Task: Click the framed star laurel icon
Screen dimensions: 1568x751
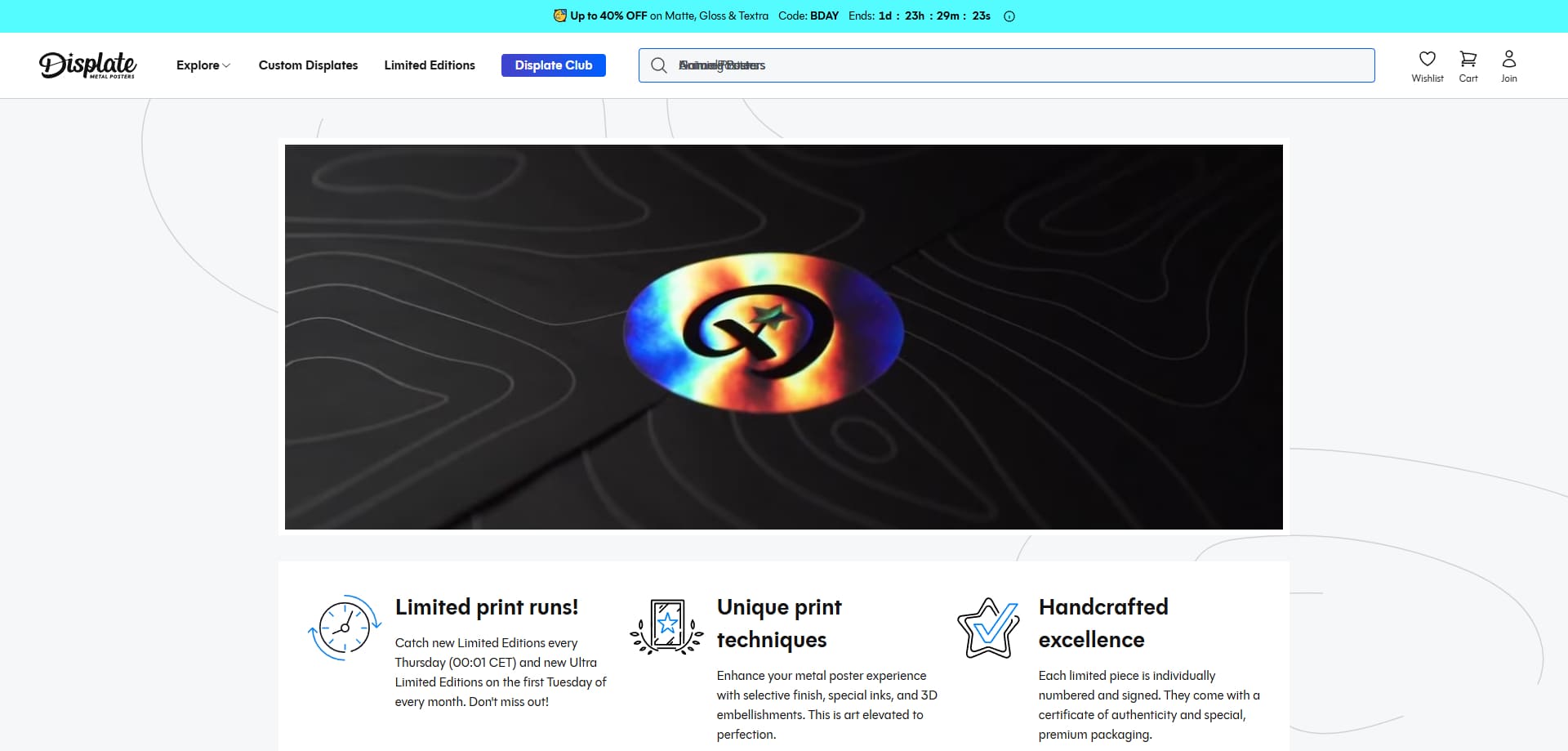Action: [x=666, y=627]
